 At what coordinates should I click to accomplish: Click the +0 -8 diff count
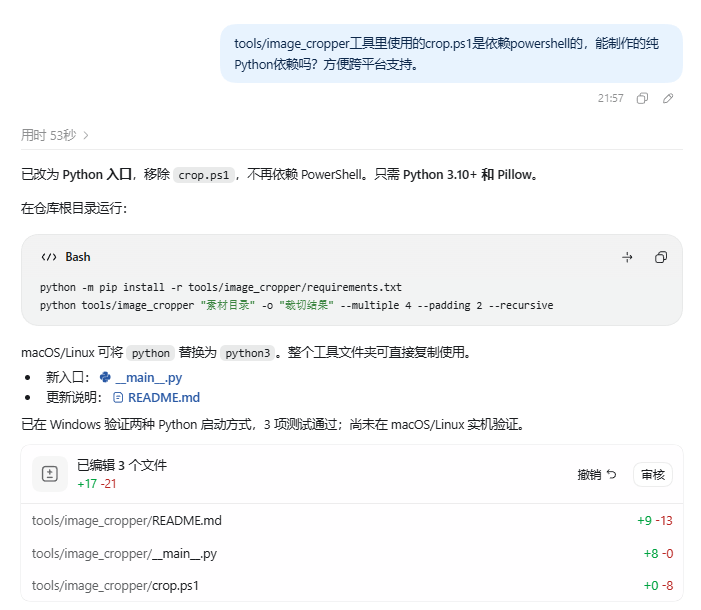pyautogui.click(x=658, y=585)
